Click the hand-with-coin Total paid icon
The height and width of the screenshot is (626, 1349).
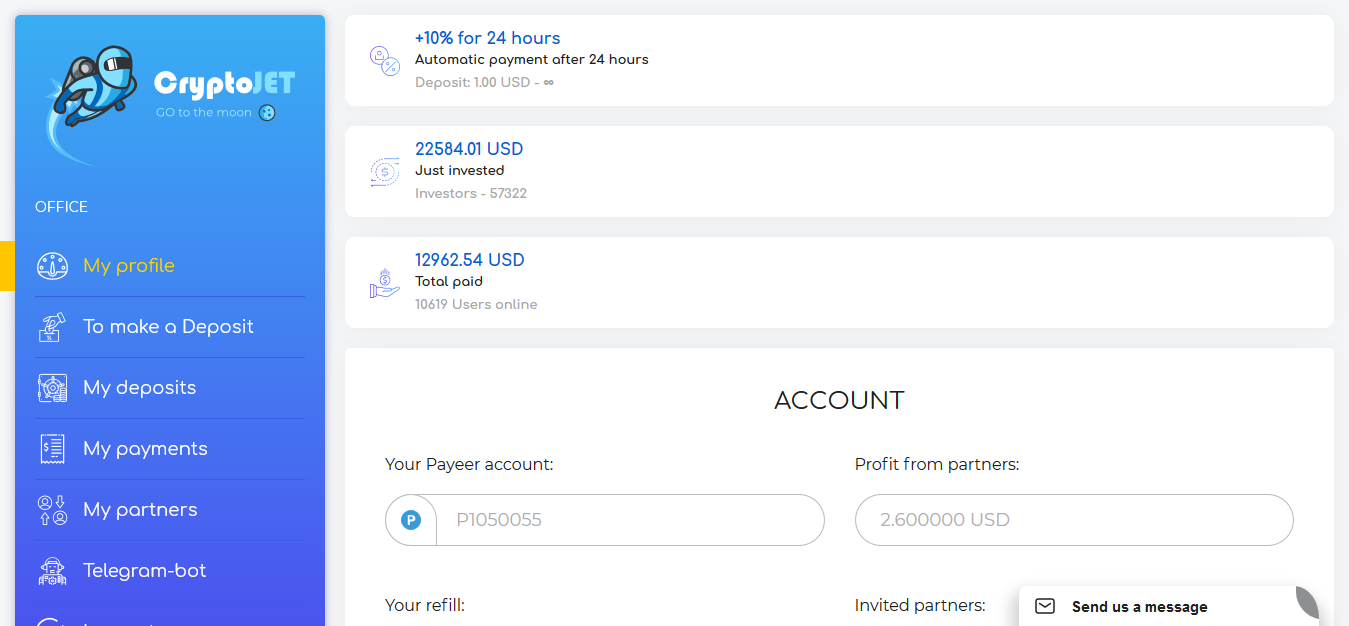click(x=384, y=283)
